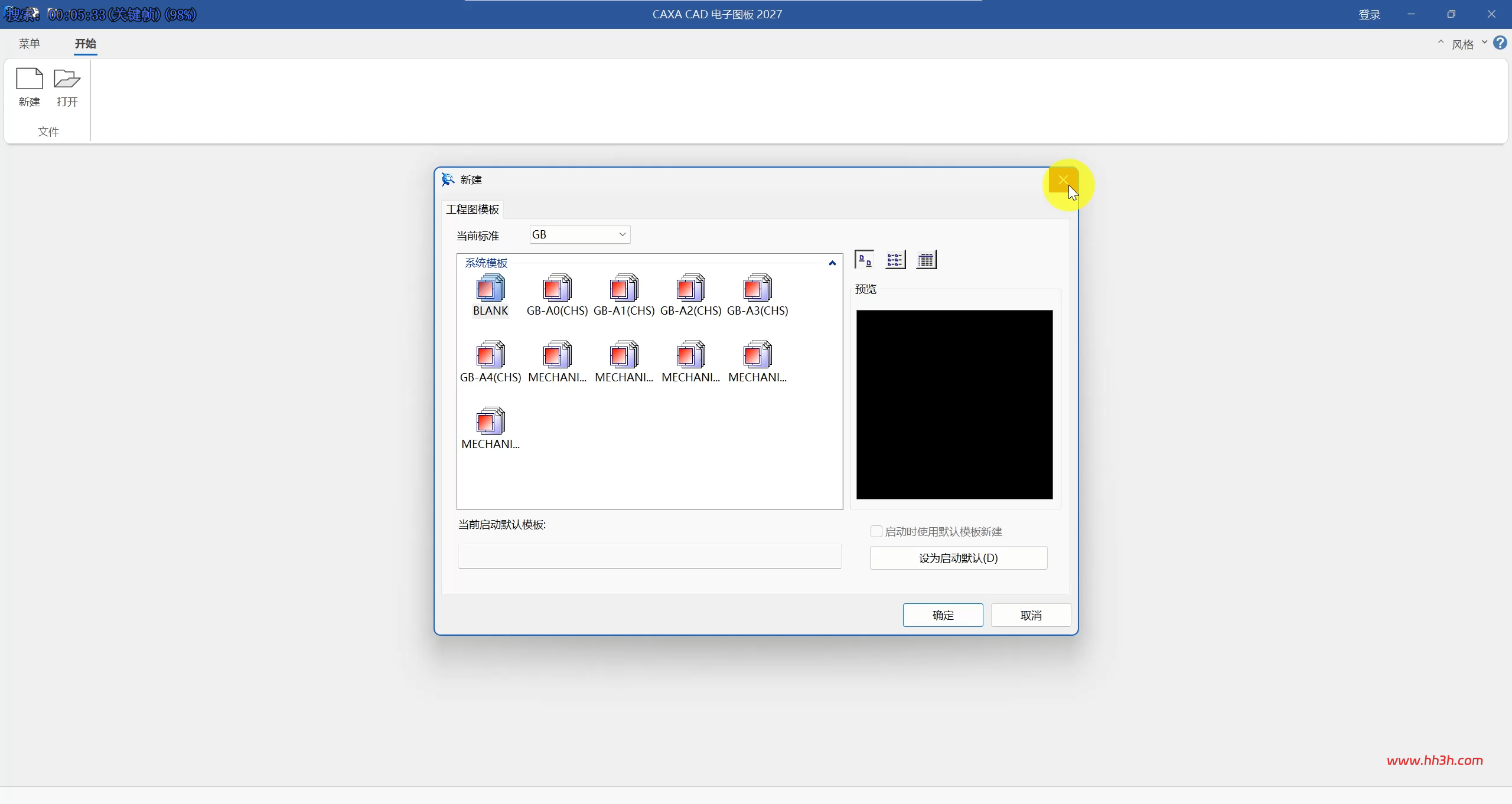Click the 当前标准 label
The height and width of the screenshot is (804, 1512).
(478, 236)
